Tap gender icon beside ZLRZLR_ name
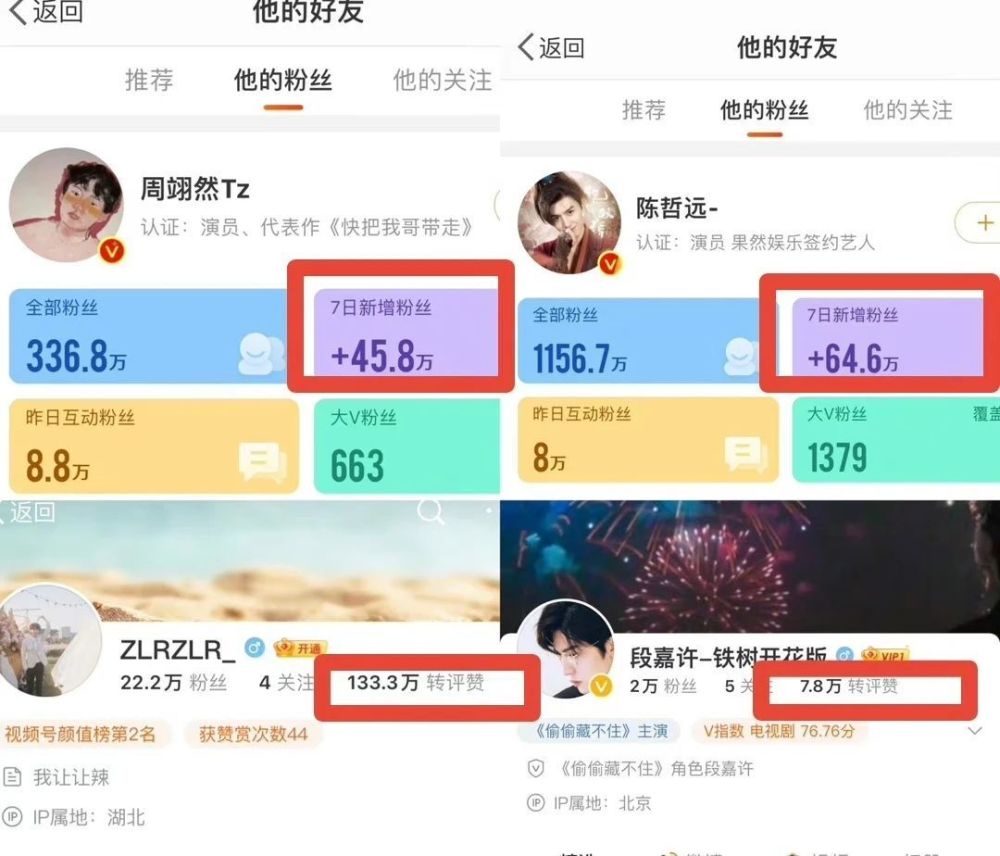Image resolution: width=1000 pixels, height=856 pixels. 254,648
